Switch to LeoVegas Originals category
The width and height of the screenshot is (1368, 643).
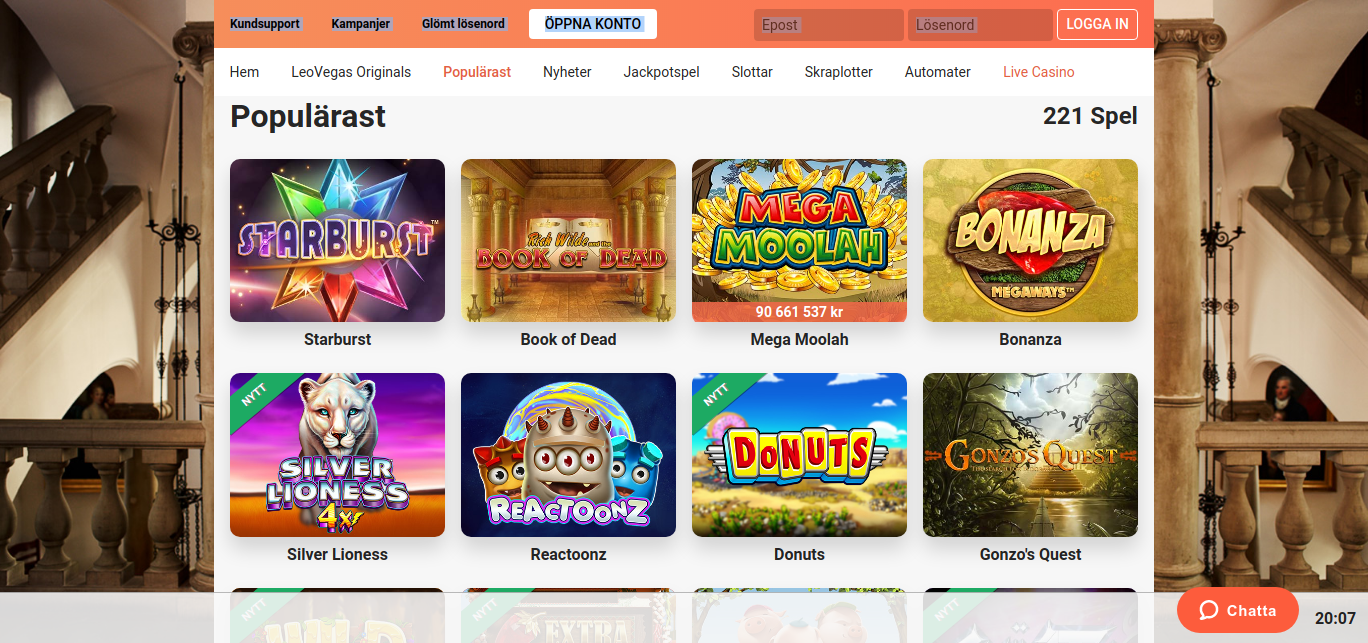coord(351,72)
